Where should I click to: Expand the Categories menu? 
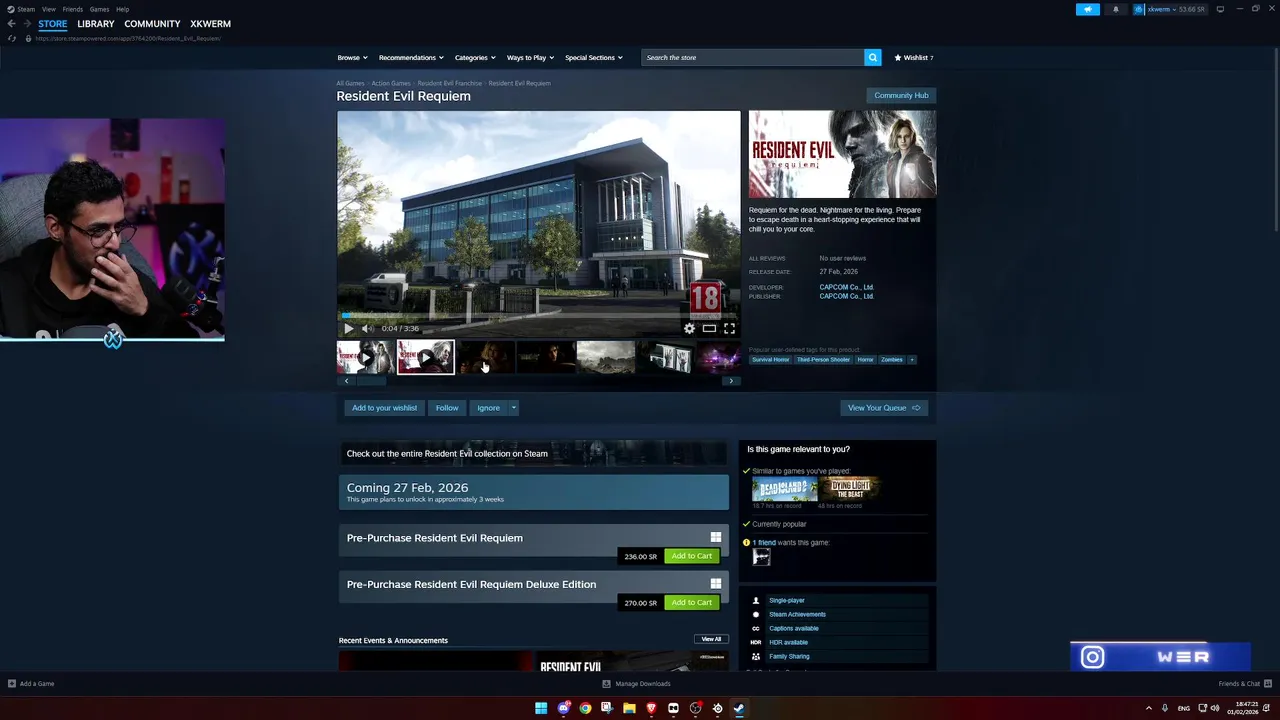[475, 57]
